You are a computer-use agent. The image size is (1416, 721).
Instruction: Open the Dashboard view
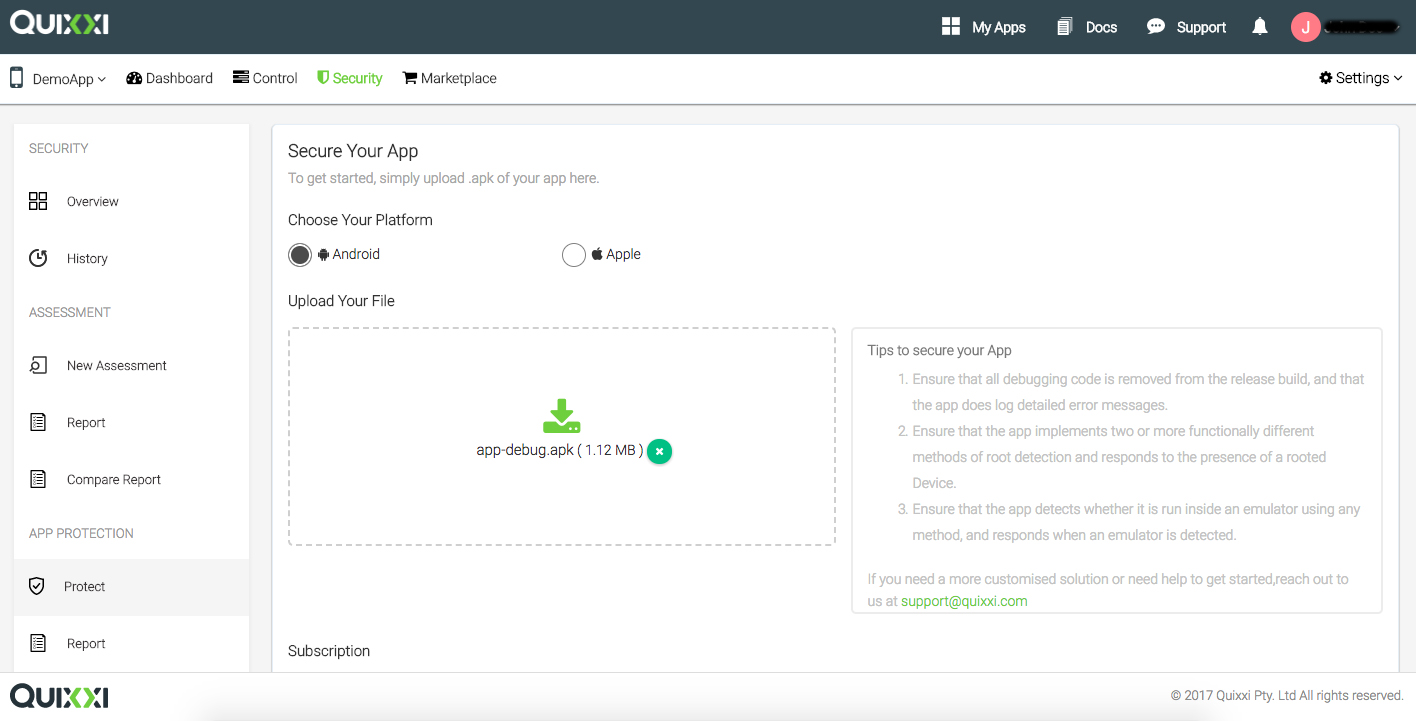[169, 77]
